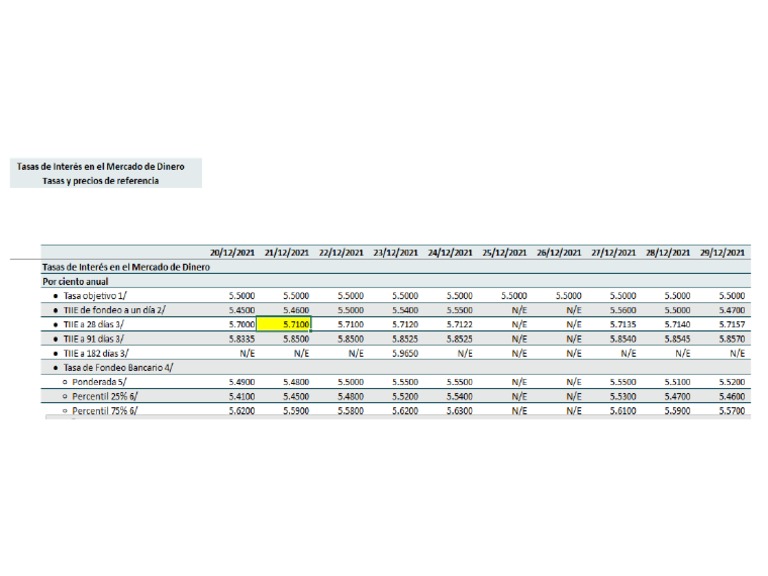Select TIIE de fondeo value 5.4700 for 29/12/2021
This screenshot has height=576, width=768.
tap(732, 310)
